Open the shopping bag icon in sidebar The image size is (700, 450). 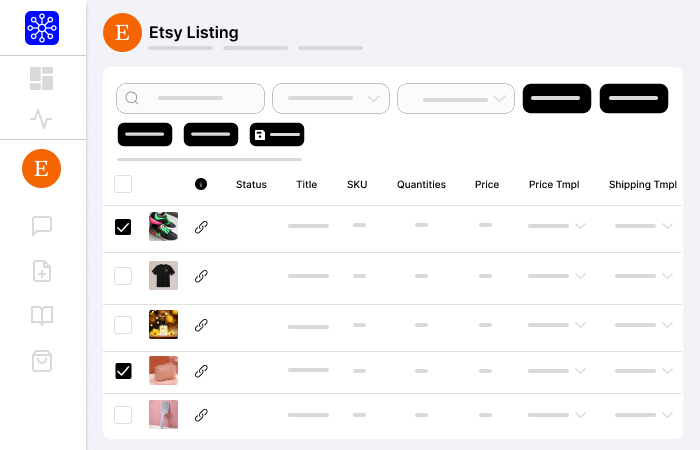click(42, 361)
